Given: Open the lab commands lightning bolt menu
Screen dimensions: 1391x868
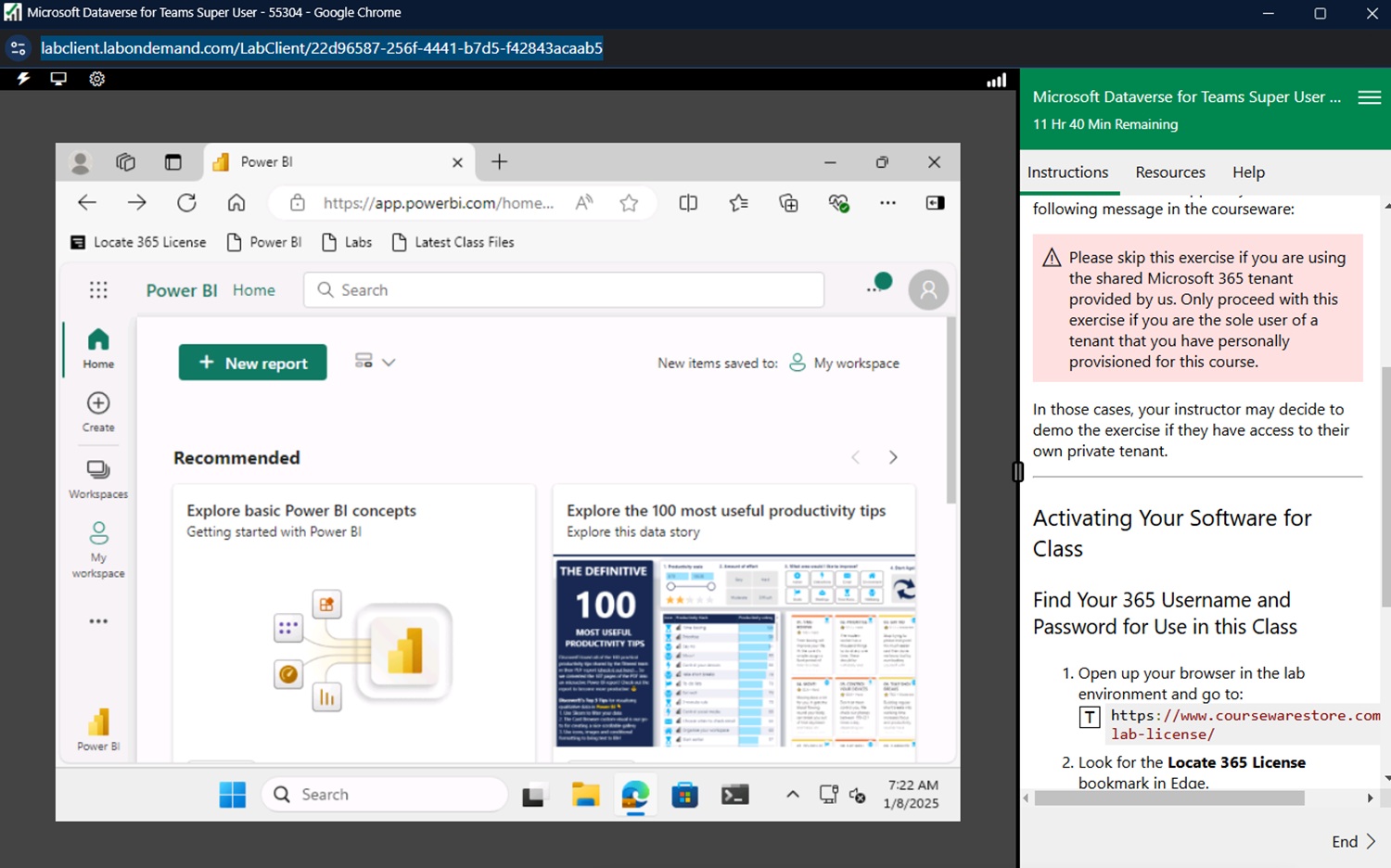Looking at the screenshot, I should [23, 79].
